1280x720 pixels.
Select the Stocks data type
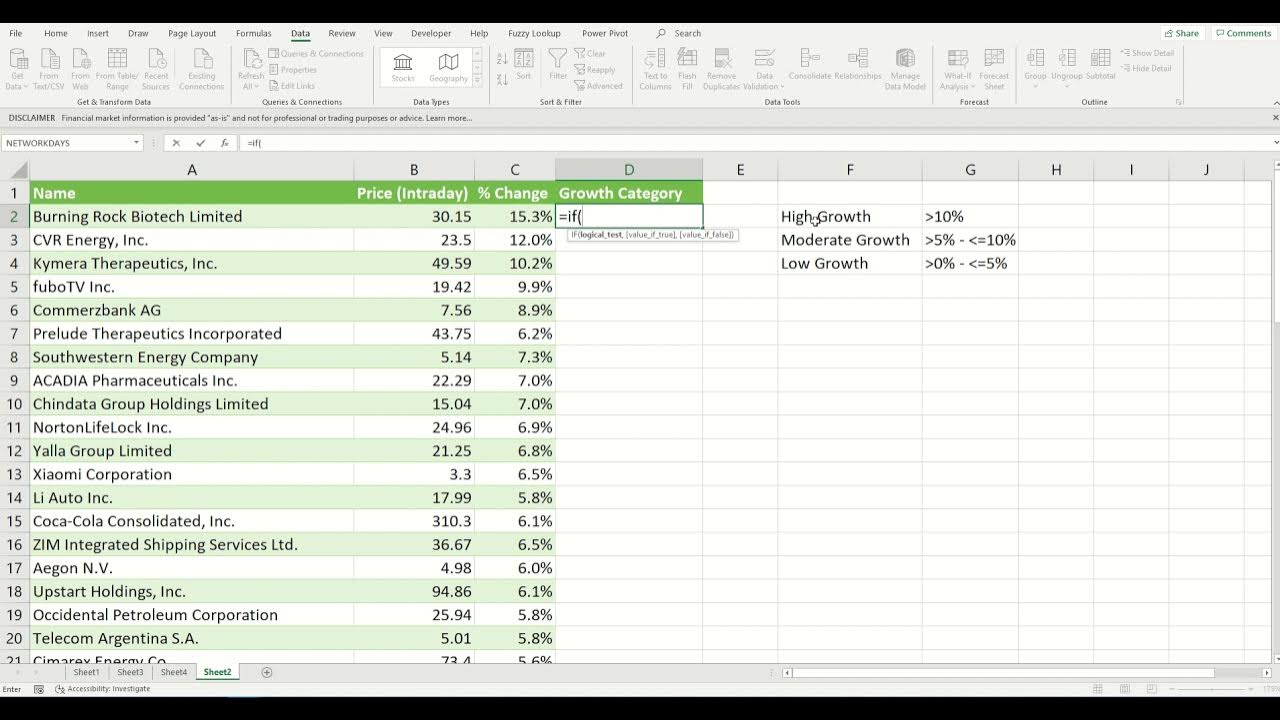403,69
